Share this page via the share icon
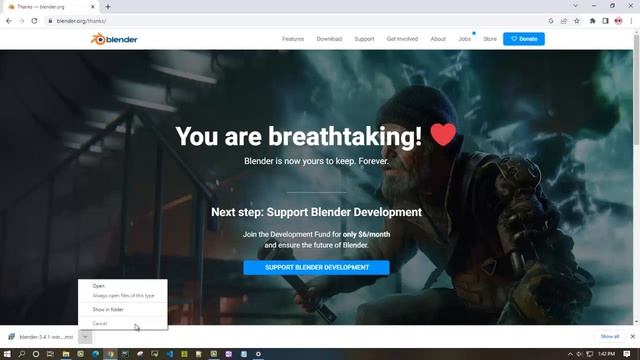 click(x=564, y=21)
